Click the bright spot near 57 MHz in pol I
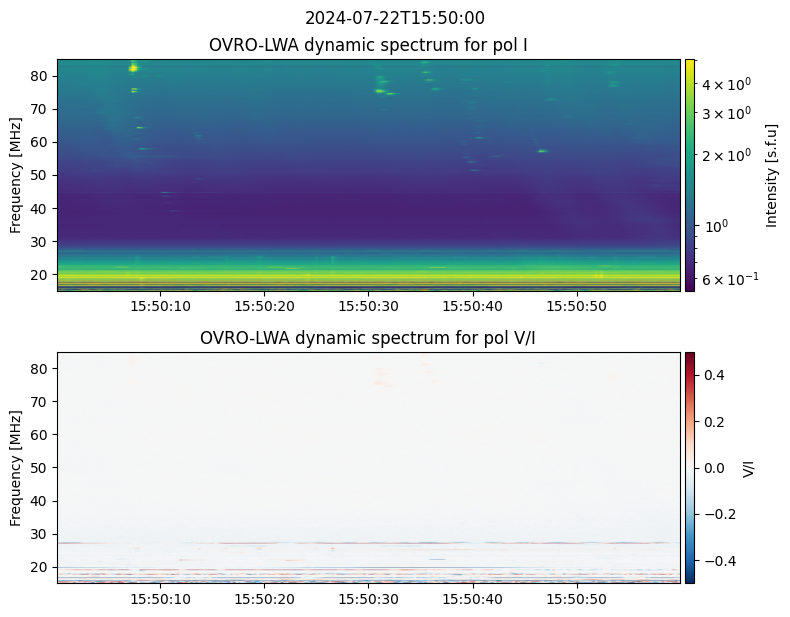 click(x=542, y=151)
